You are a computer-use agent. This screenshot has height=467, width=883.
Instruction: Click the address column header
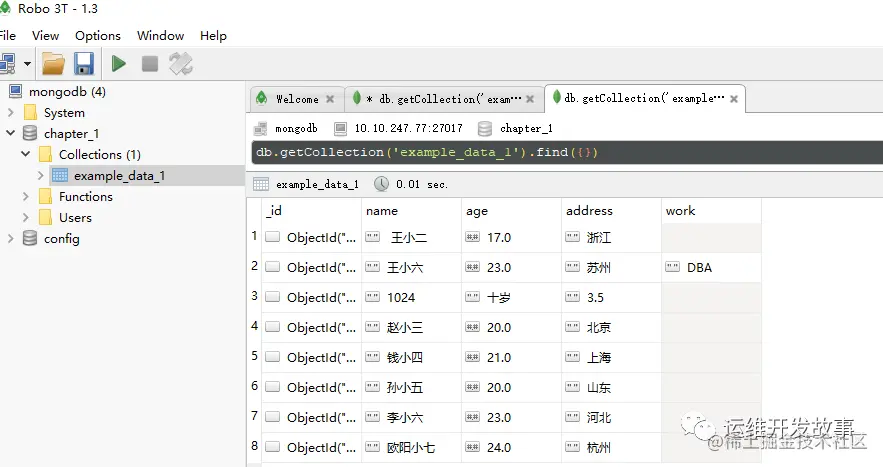tap(611, 211)
